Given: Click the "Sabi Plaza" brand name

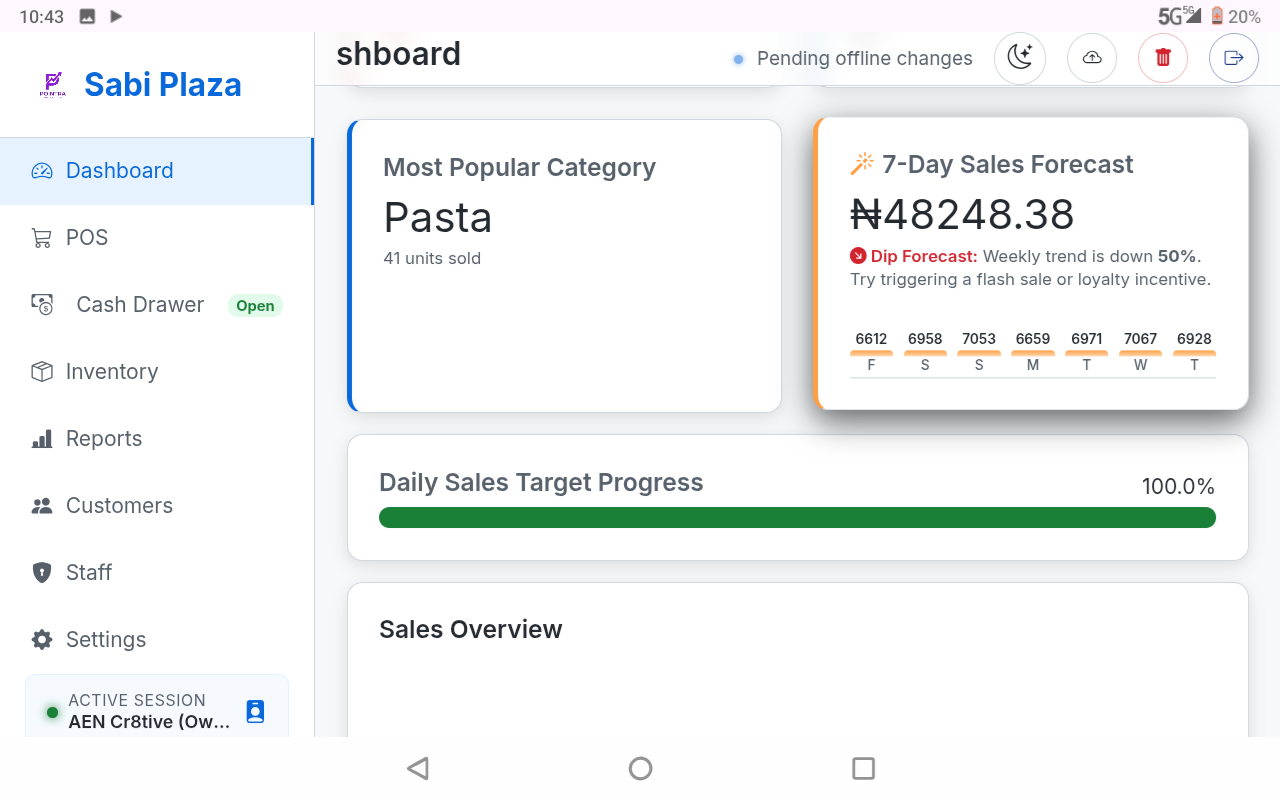Looking at the screenshot, I should point(163,84).
